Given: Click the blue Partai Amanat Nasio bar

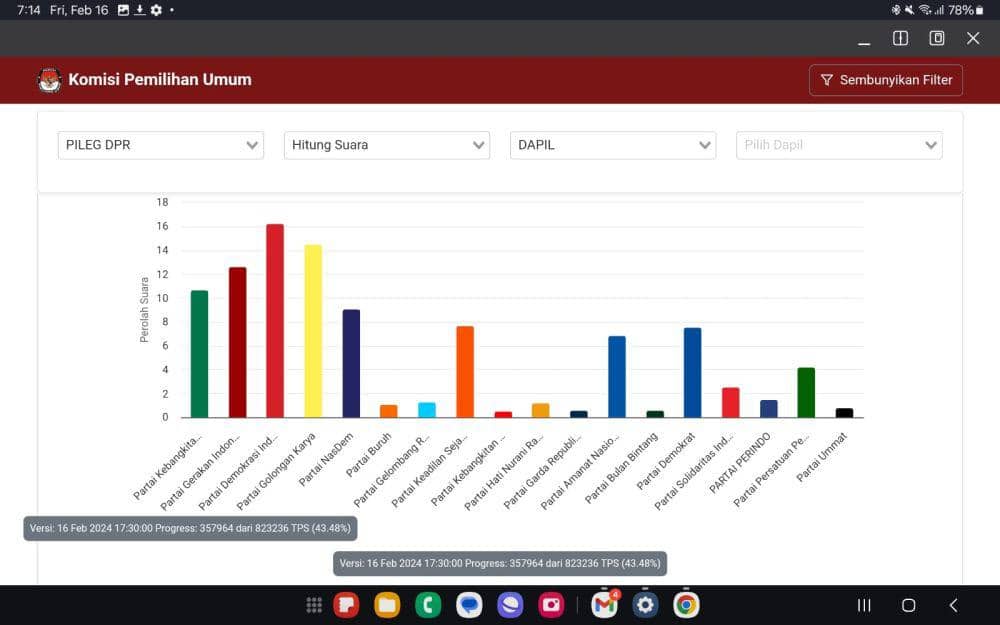Looking at the screenshot, I should (617, 377).
